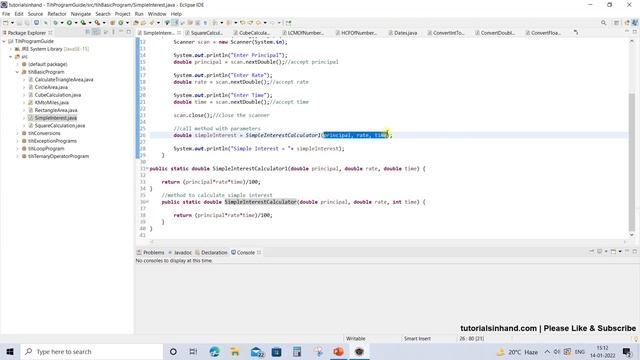
Task: Click the Debug toolbar icon
Action: 56,23
